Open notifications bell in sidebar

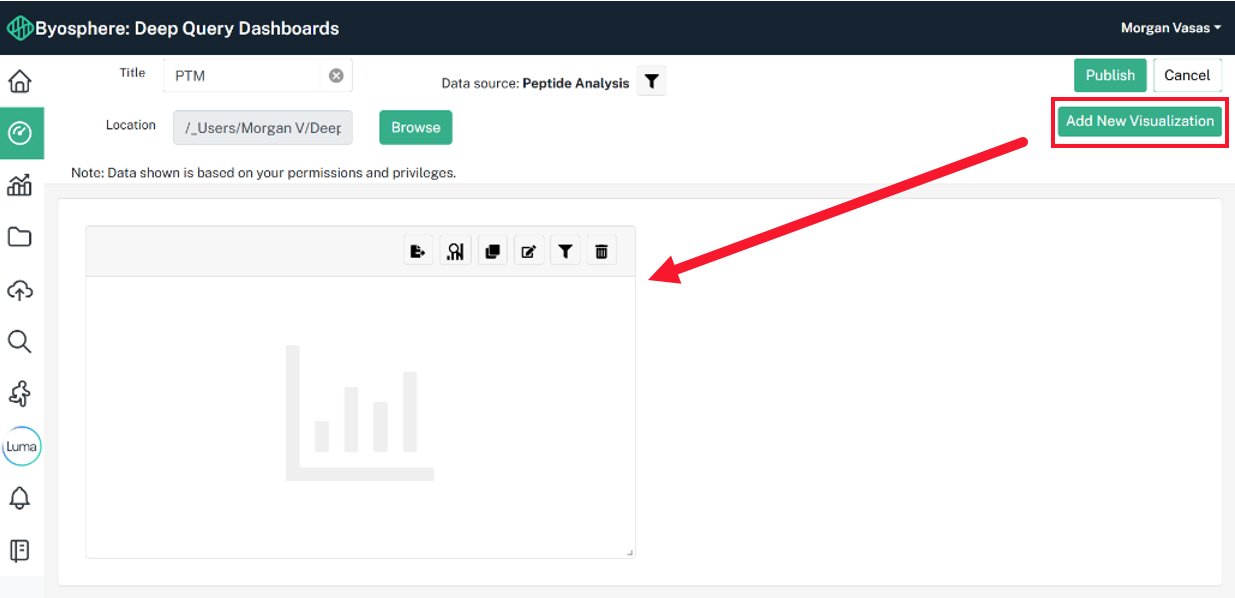pos(20,498)
